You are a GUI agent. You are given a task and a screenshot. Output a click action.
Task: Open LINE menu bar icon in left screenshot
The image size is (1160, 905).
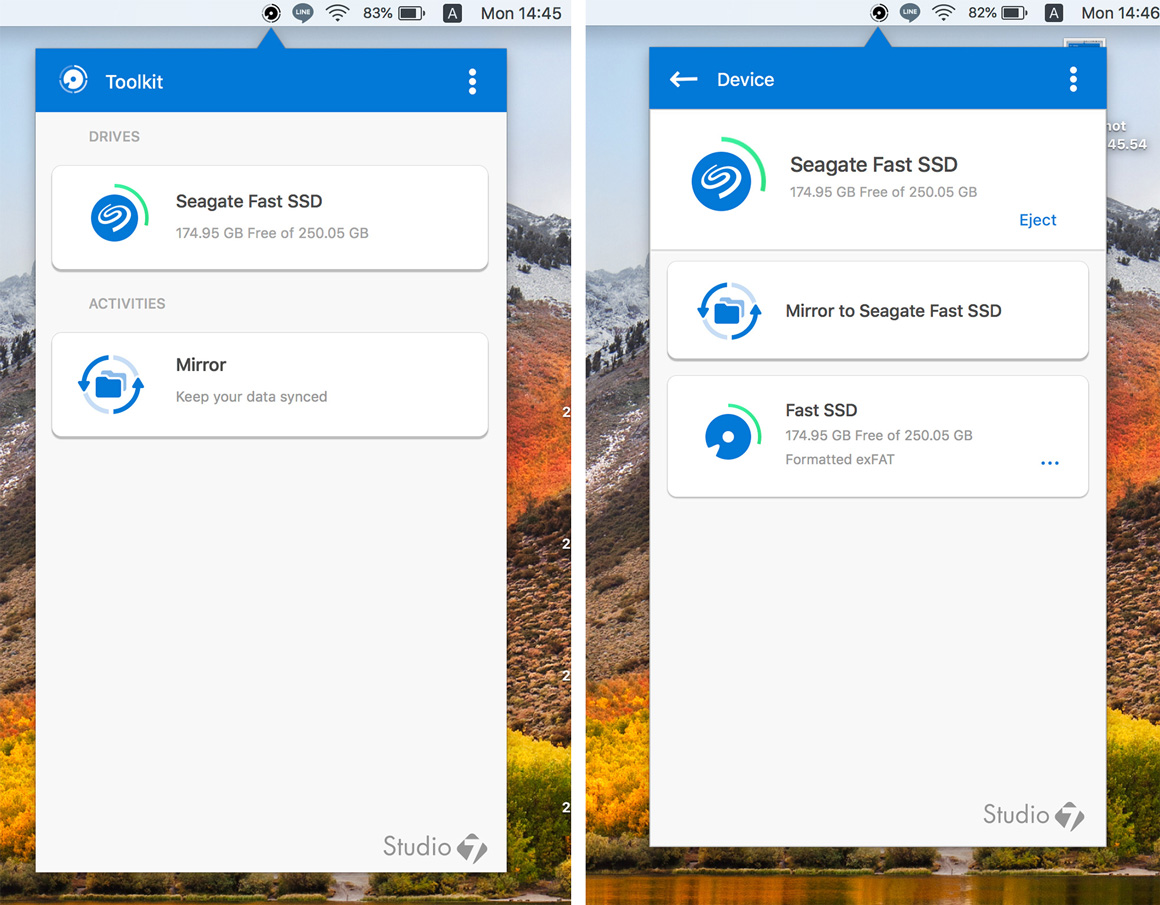303,13
